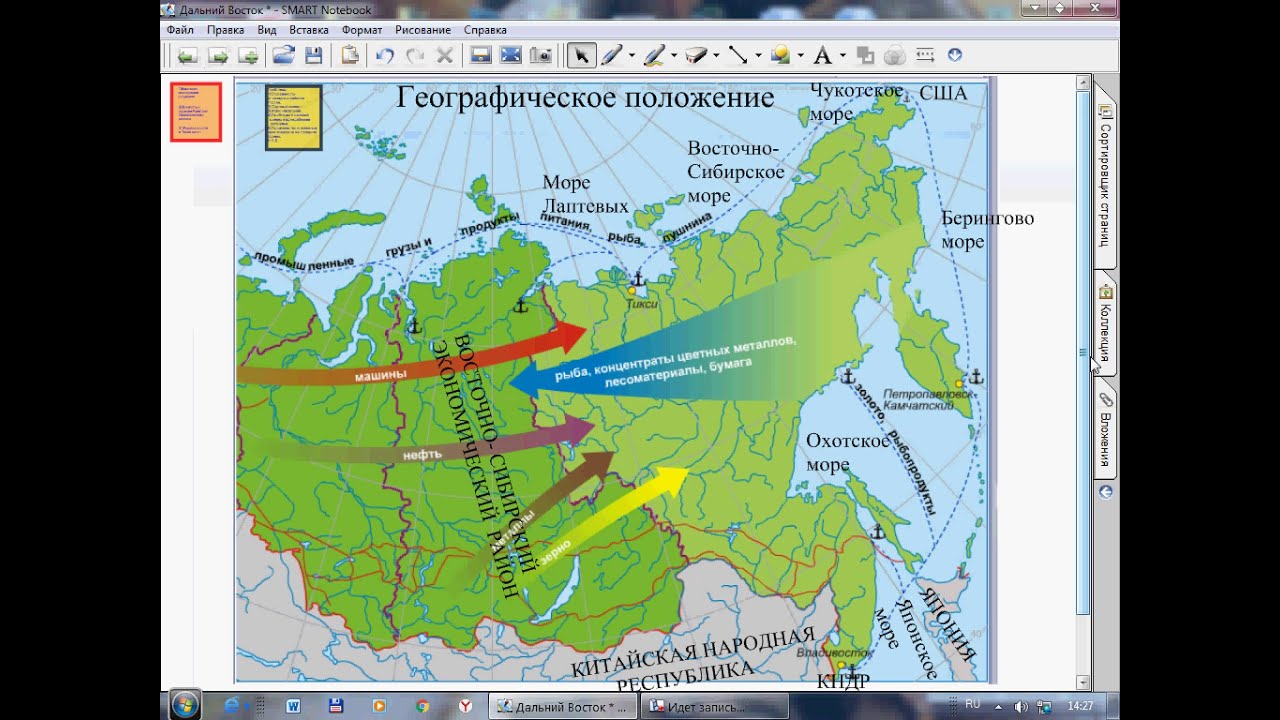Open the transparency settings icon
The image size is (1280, 720).
pyautogui.click(x=895, y=56)
